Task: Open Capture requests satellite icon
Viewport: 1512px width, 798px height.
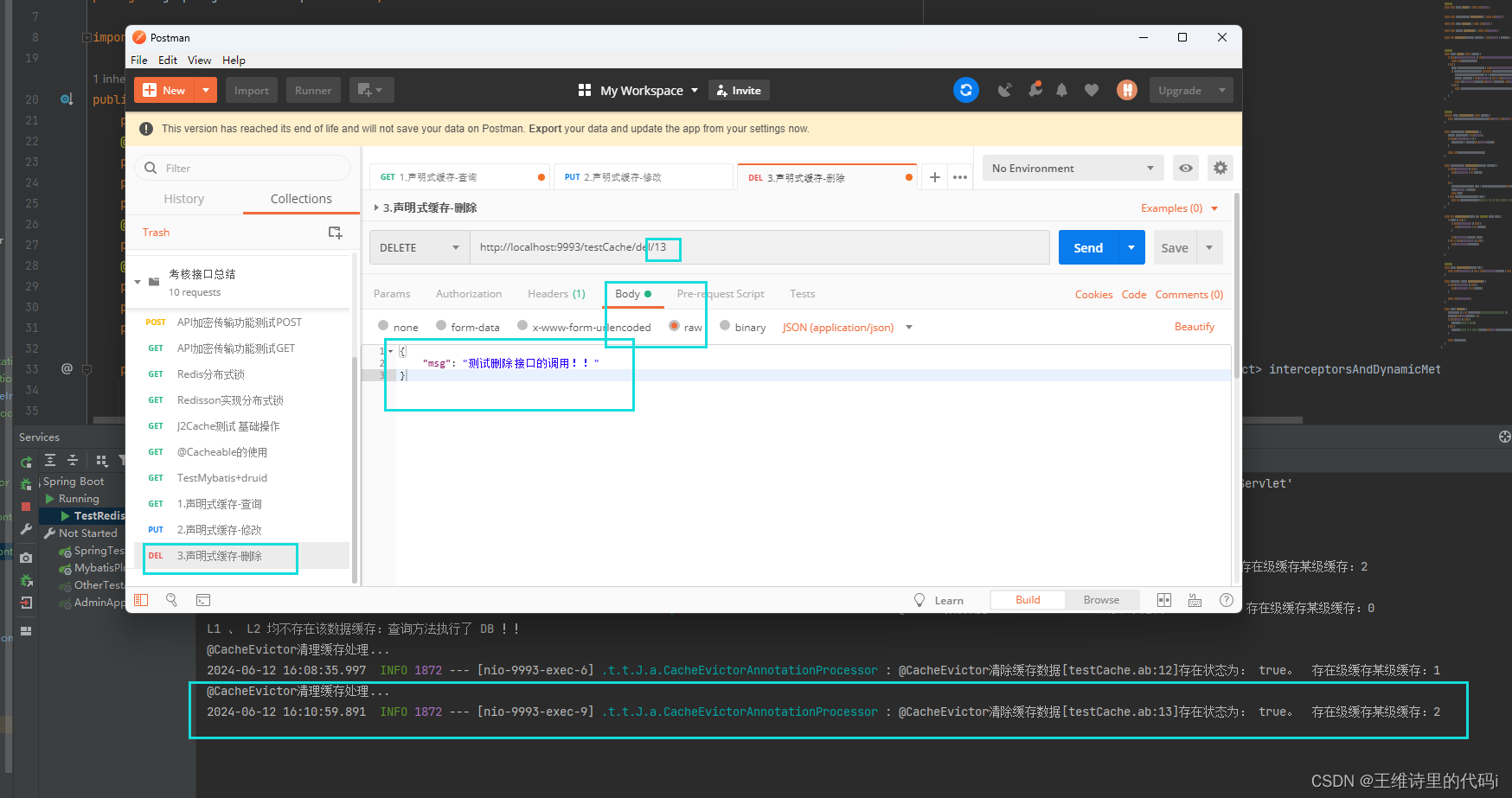Action: (x=1004, y=90)
